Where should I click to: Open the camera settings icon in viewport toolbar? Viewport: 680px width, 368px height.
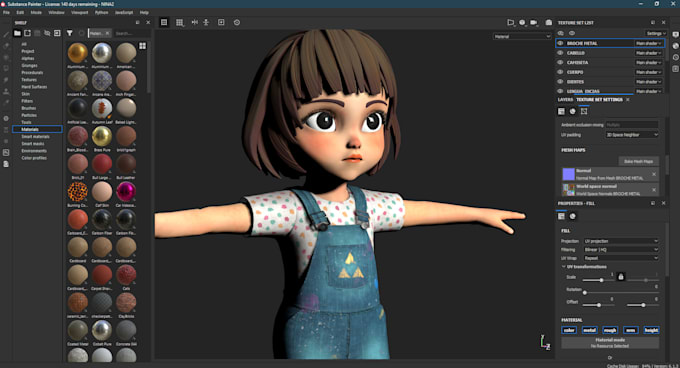pos(511,22)
